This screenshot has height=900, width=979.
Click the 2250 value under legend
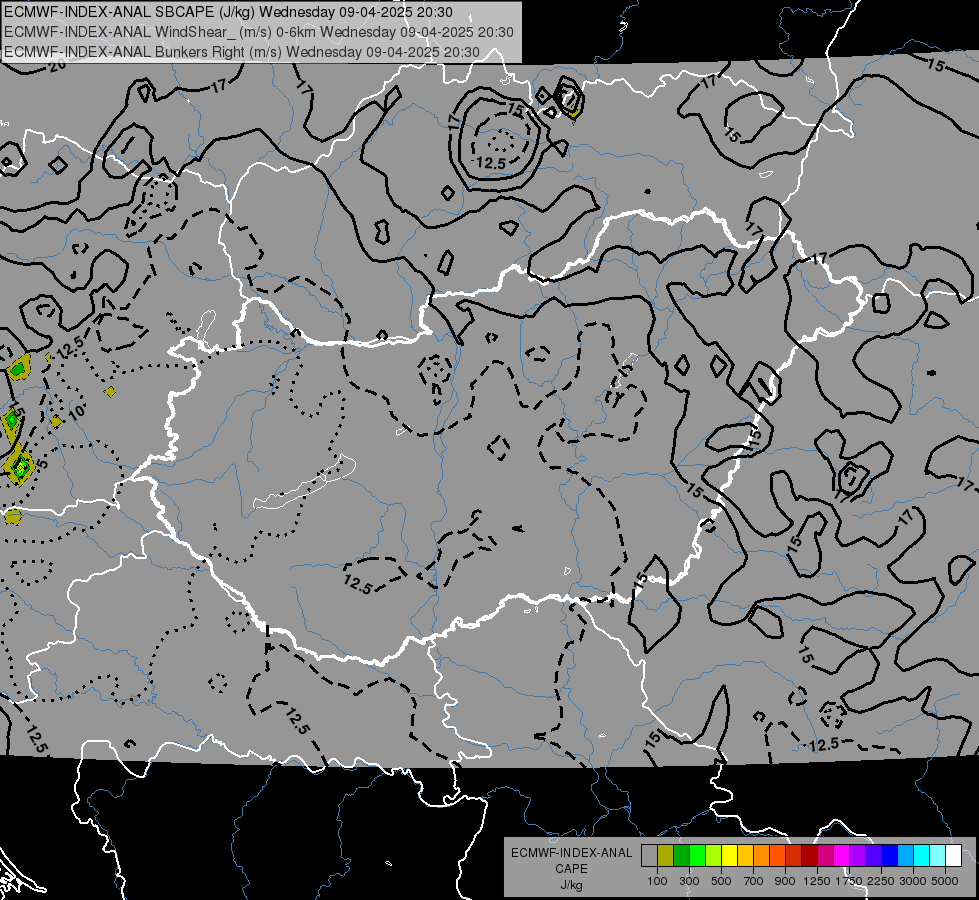click(881, 881)
